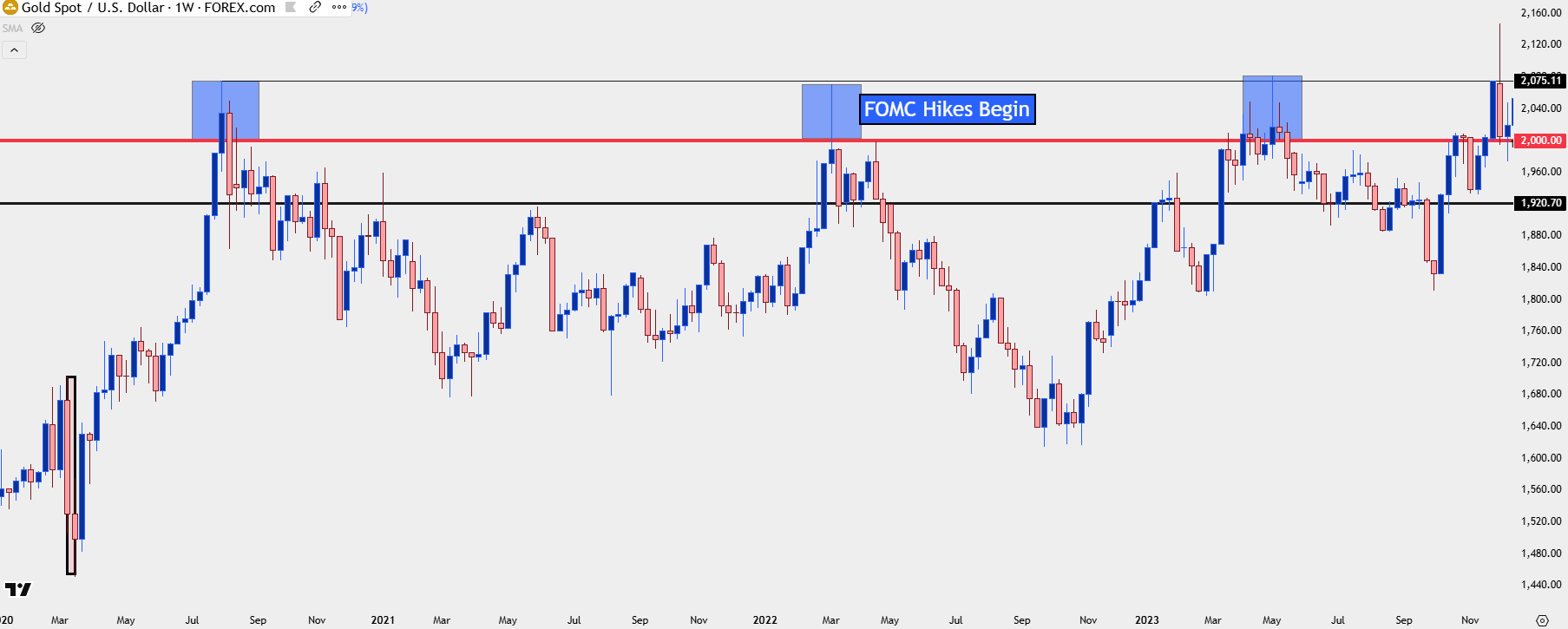The height and width of the screenshot is (629, 1568).
Task: Select the blue rectangle above March 2022
Action: point(830,111)
